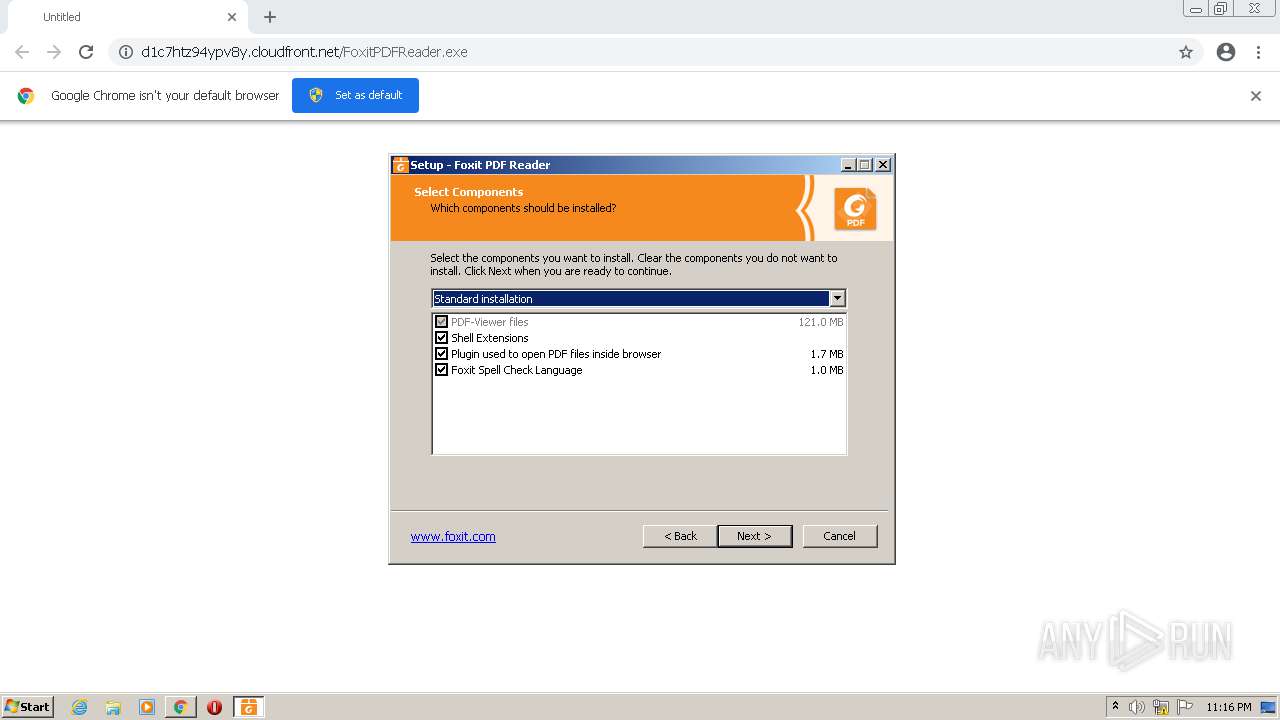Screen dimensions: 1280x720
Task: Close the Foxit setup window
Action: [x=883, y=165]
